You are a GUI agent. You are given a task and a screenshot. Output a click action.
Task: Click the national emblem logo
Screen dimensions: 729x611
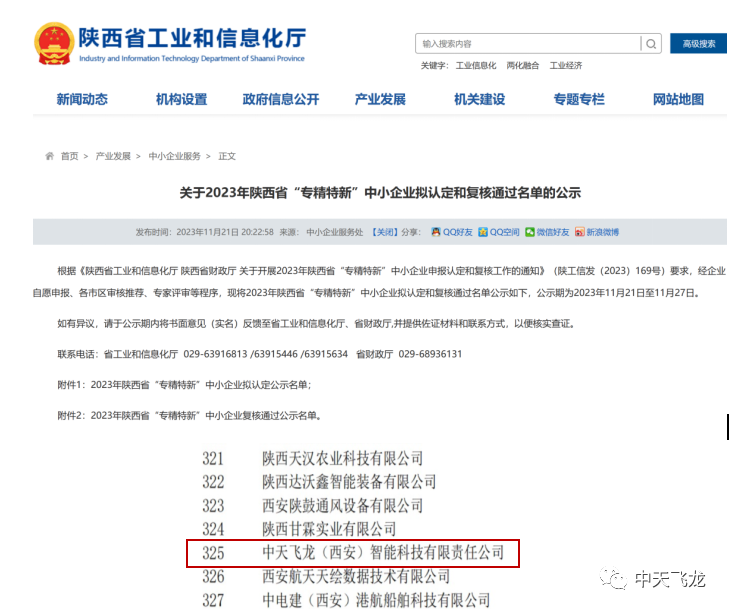(x=53, y=43)
